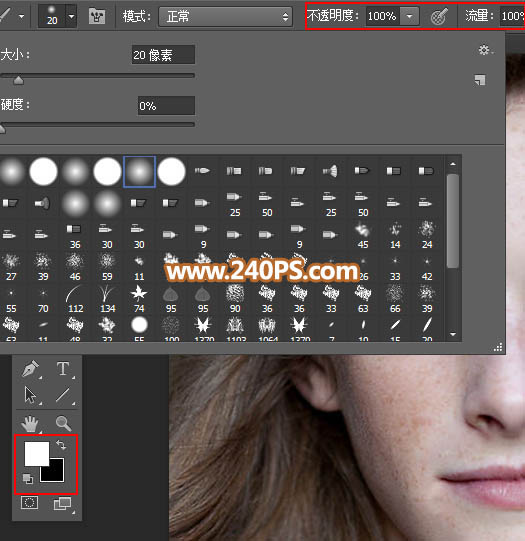Choose the Path Selection arrow tool

30,395
